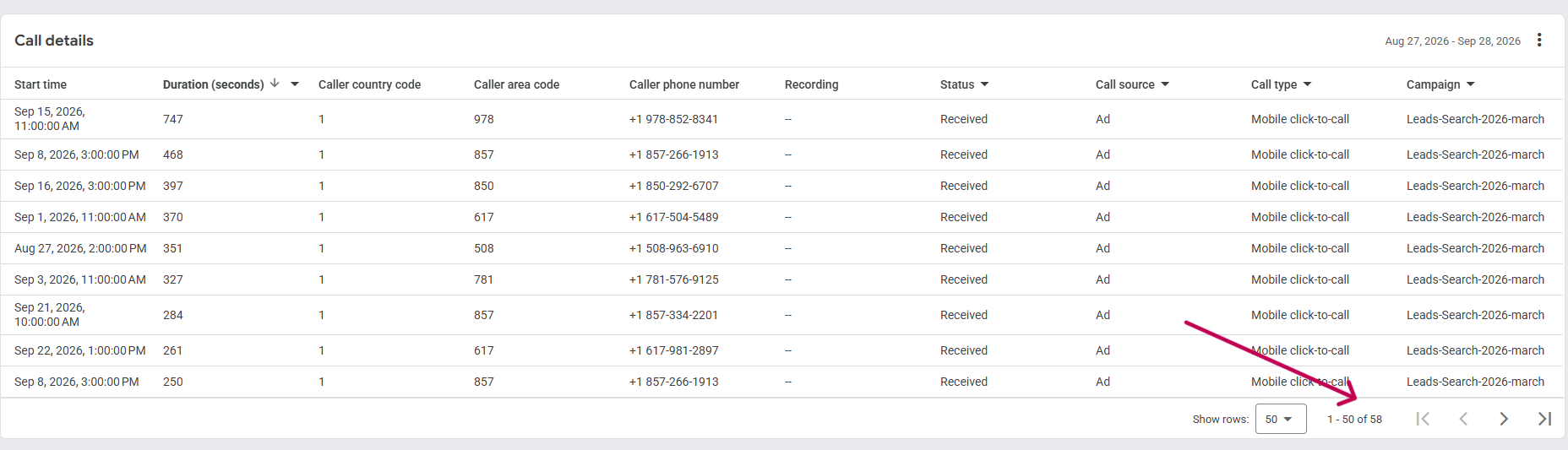Open the Campaign column dropdown
This screenshot has width=1568, height=450.
click(x=1471, y=84)
